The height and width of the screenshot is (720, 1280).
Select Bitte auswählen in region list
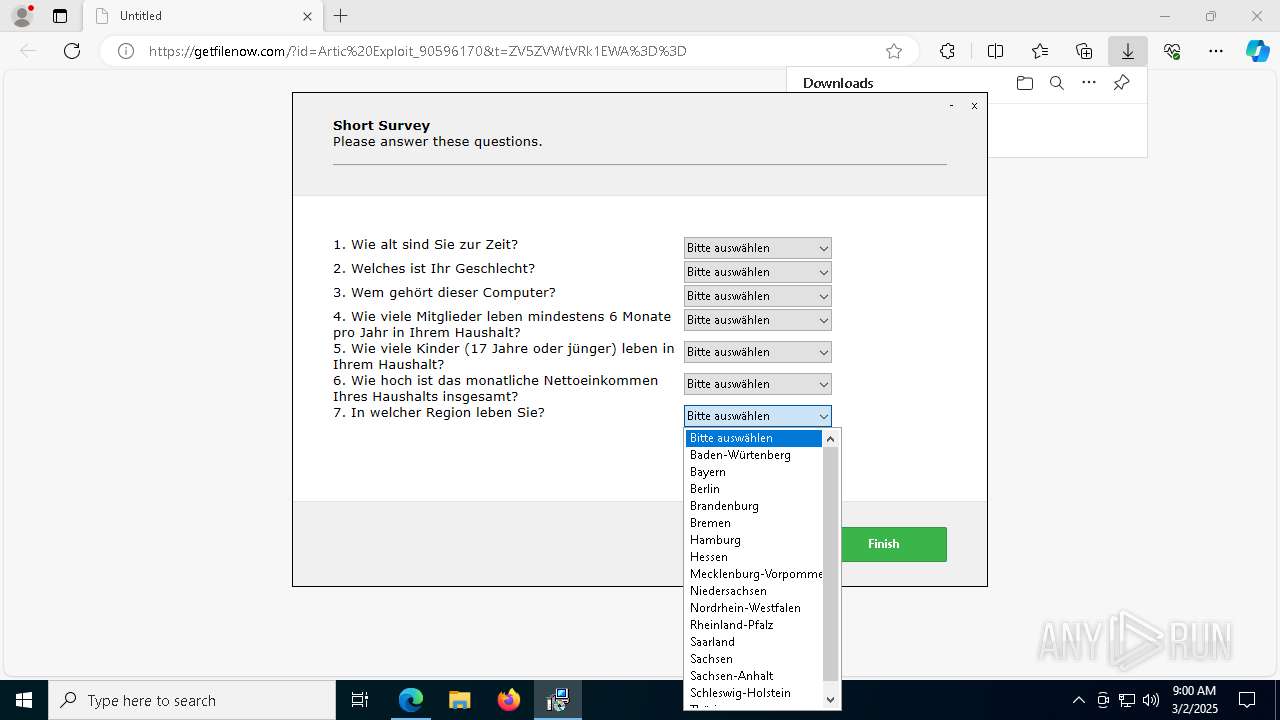pos(754,438)
